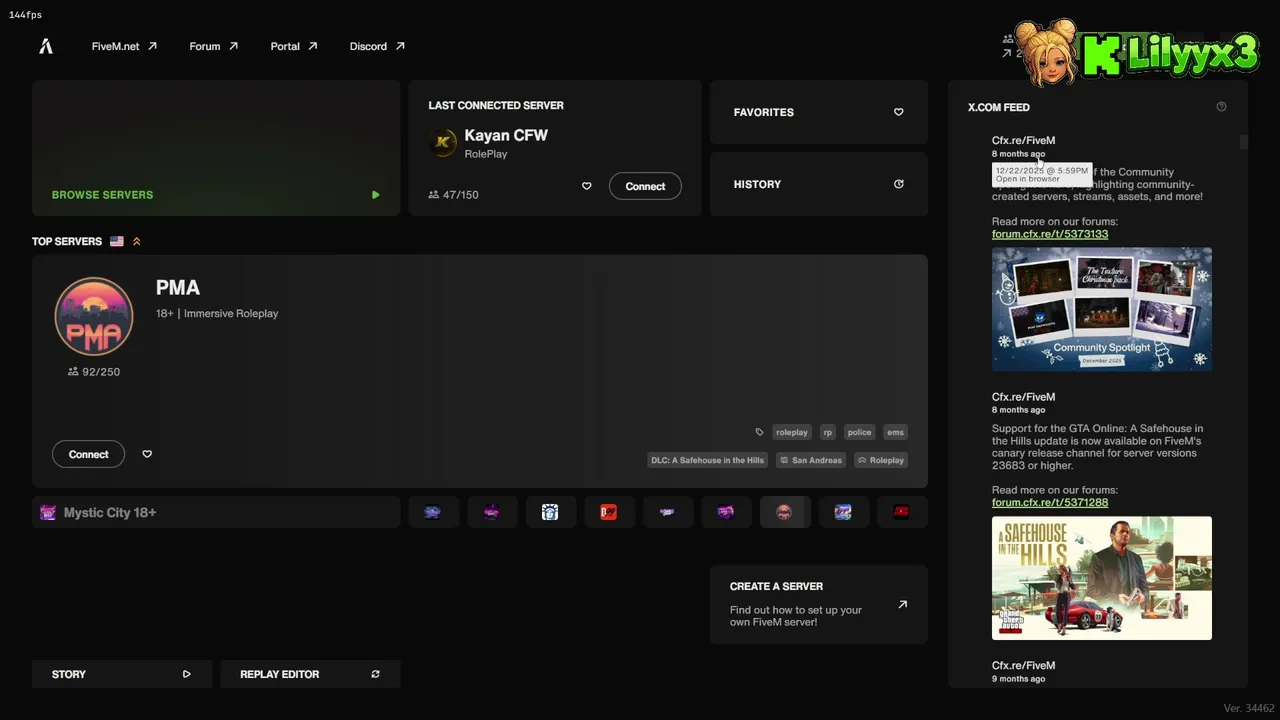The height and width of the screenshot is (720, 1280).
Task: Open the Create a Server card
Action: [x=819, y=604]
